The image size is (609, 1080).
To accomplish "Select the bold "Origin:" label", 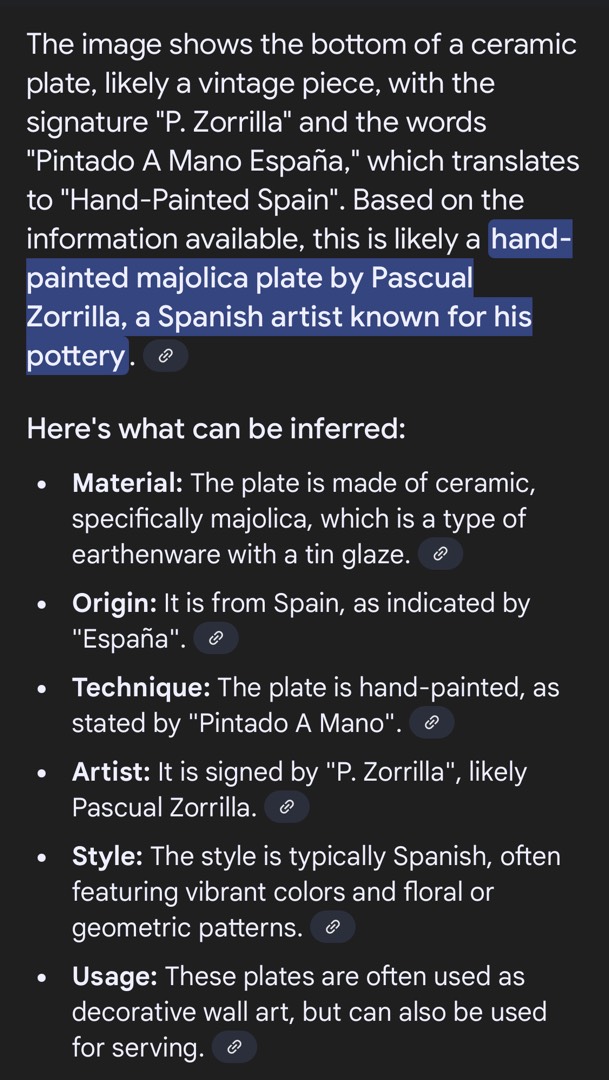I will (115, 604).
